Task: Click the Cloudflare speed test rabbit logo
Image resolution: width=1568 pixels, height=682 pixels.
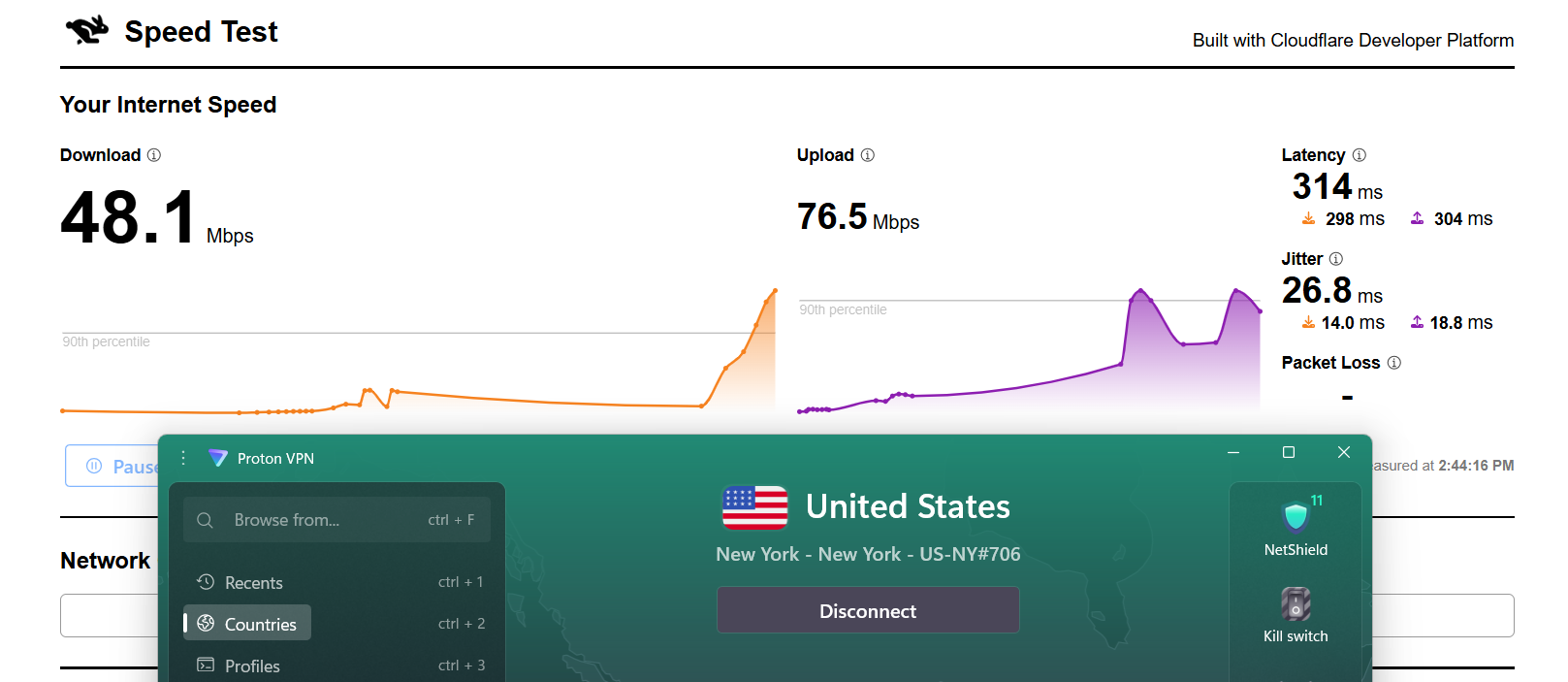Action: [87, 31]
